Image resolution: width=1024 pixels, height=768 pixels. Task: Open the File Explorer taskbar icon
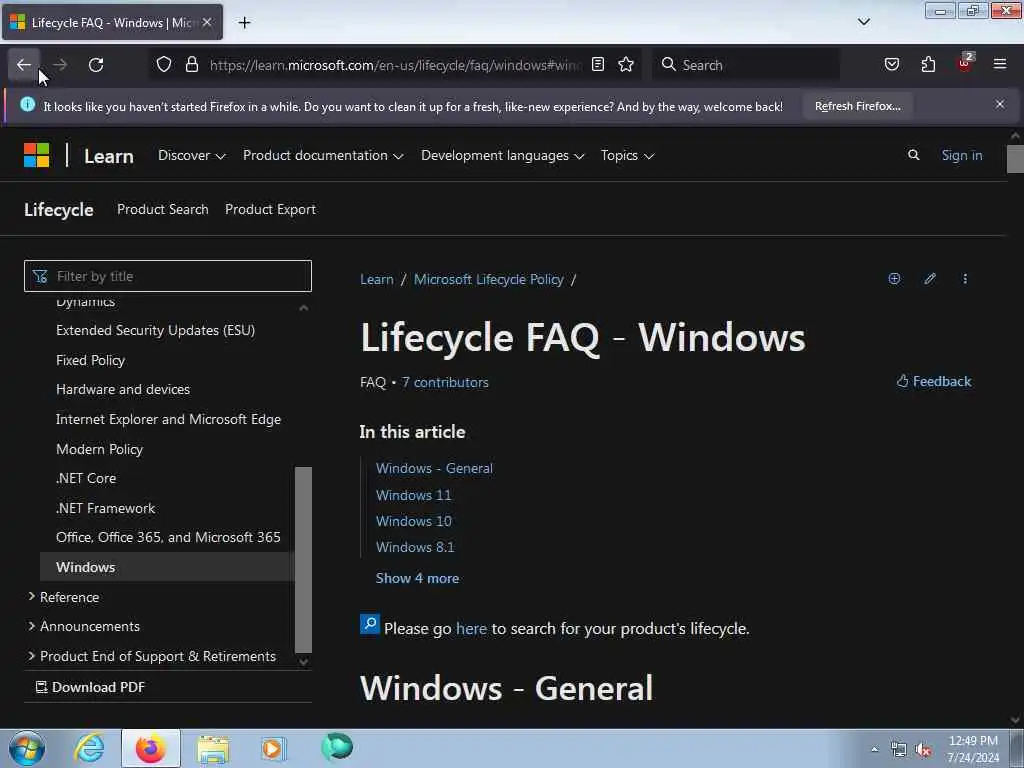click(213, 748)
